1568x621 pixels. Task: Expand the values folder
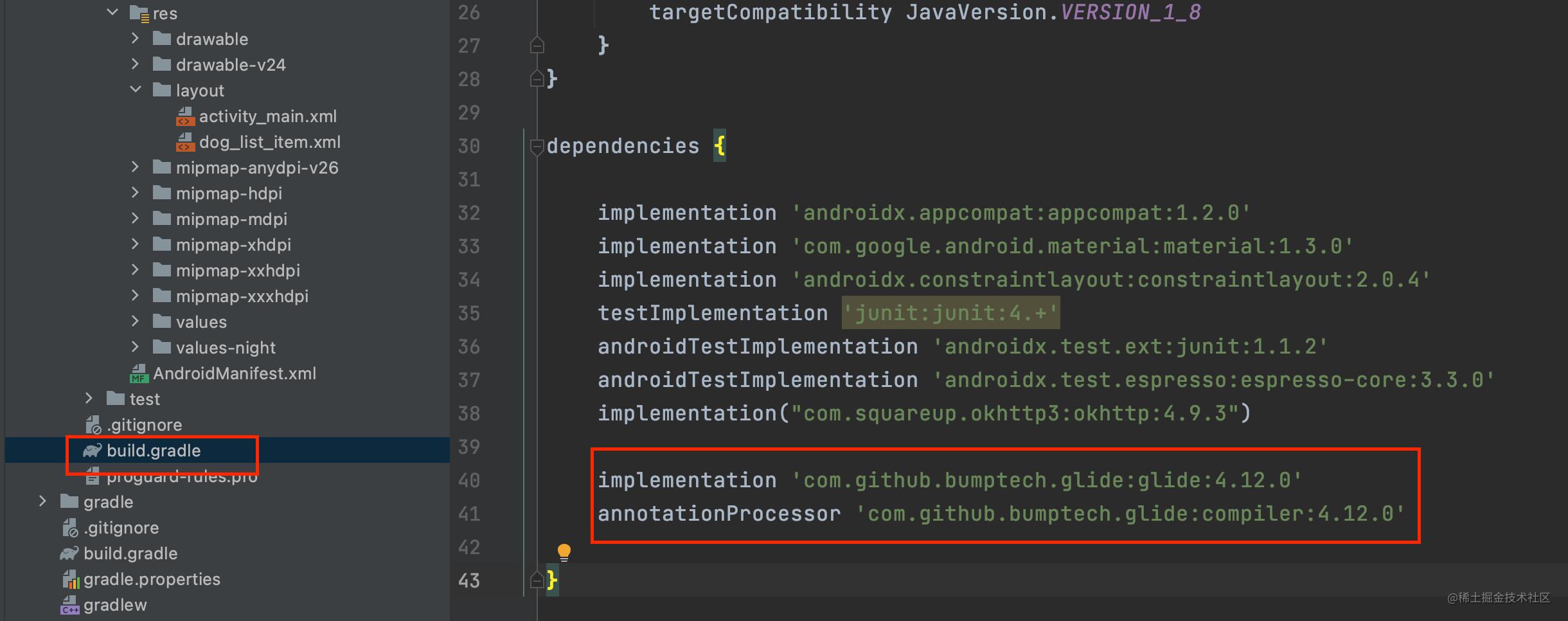135,321
